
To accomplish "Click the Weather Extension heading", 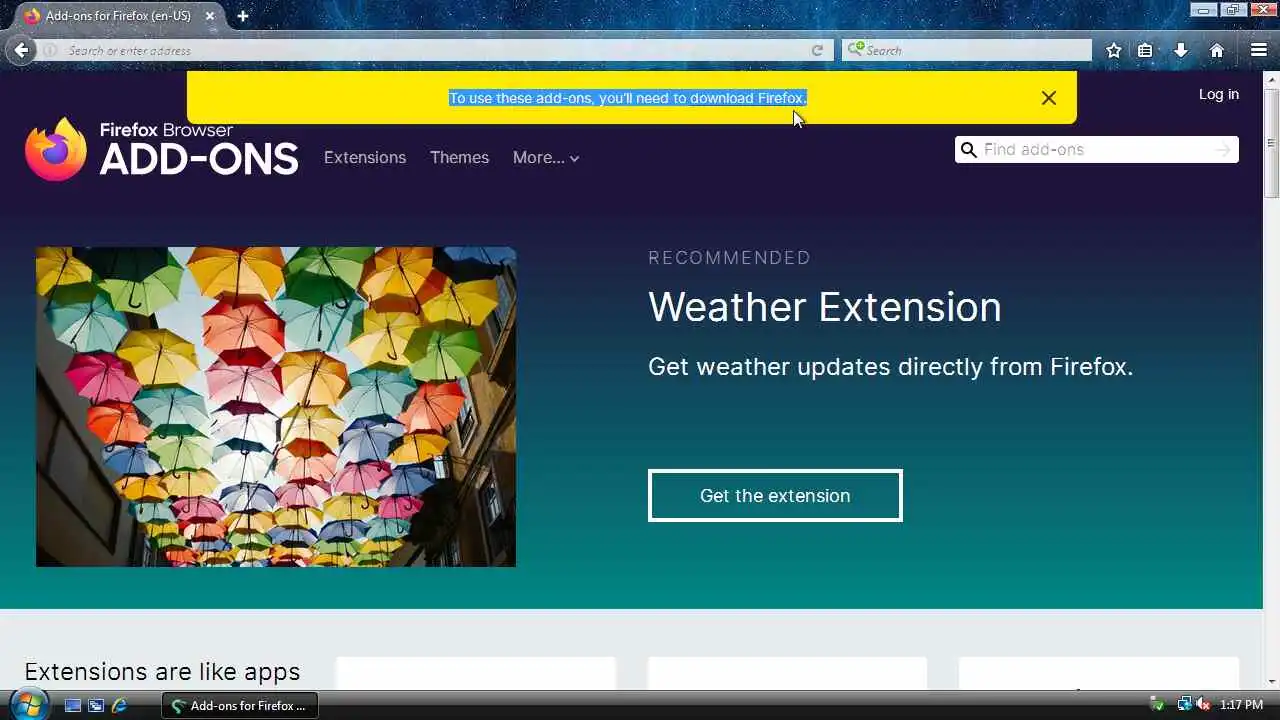I will tap(825, 307).
